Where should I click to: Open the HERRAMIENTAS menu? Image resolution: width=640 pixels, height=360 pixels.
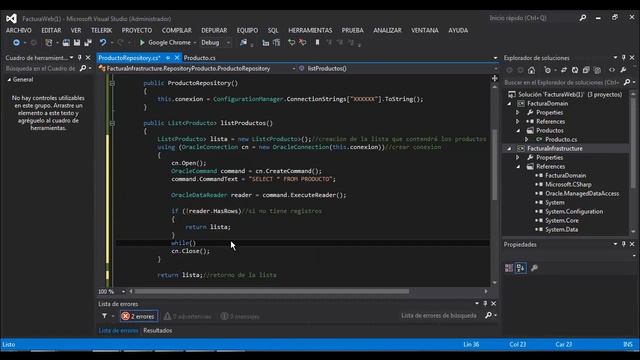[310, 30]
